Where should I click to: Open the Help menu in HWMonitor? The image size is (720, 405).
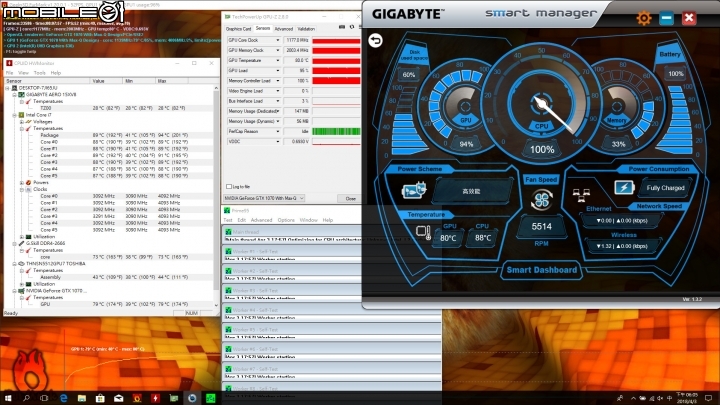[56, 73]
